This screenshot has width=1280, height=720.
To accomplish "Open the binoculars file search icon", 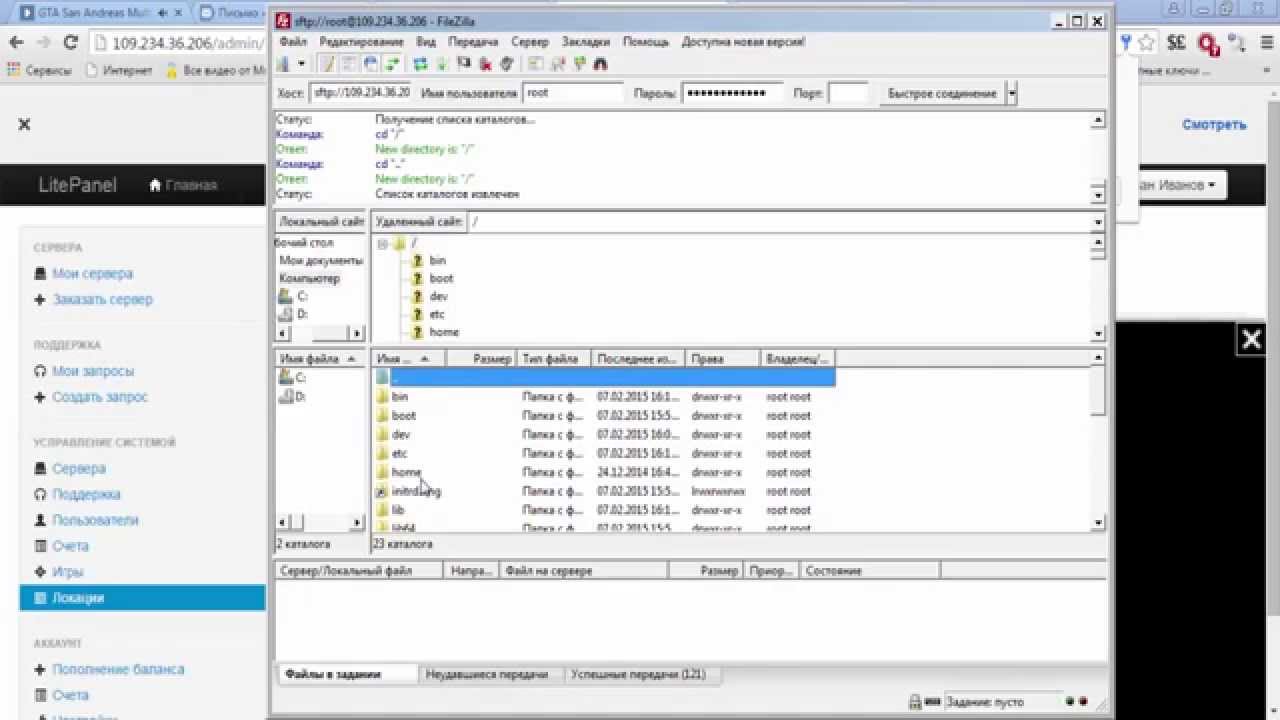I will pos(601,64).
